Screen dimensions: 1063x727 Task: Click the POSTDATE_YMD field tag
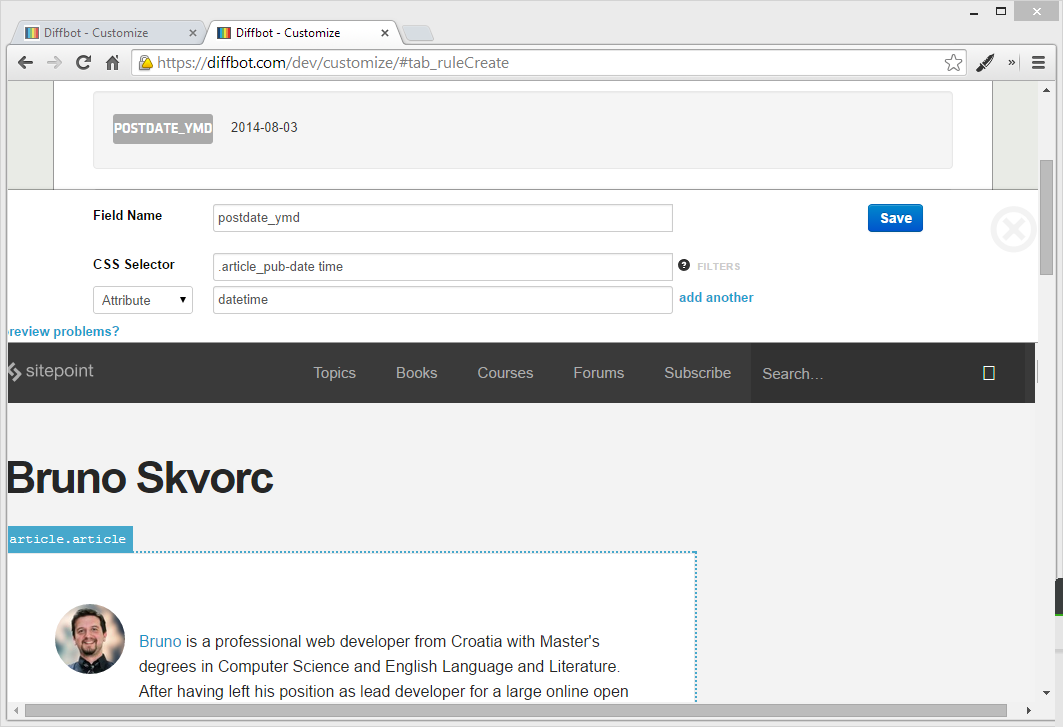click(x=163, y=128)
